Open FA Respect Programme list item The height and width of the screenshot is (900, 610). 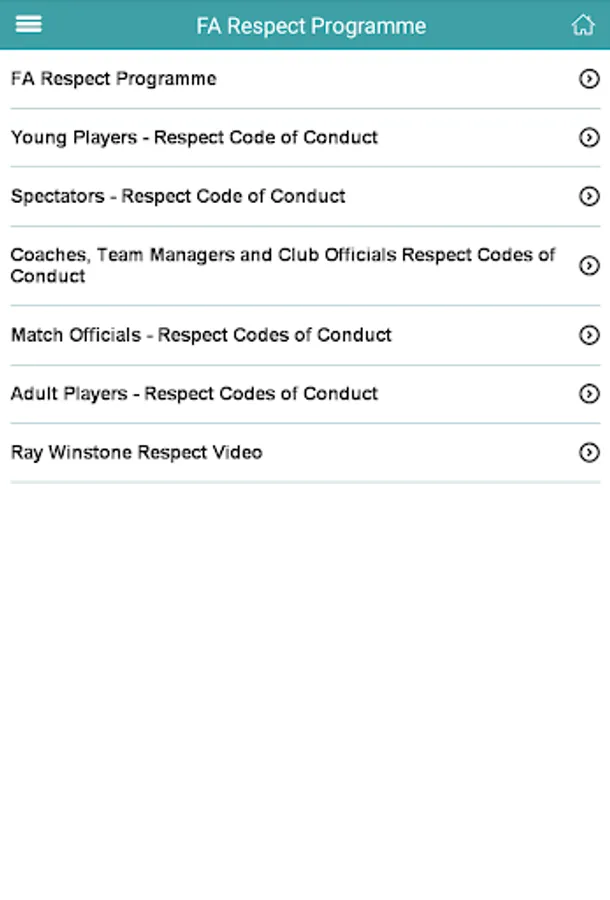coord(114,79)
